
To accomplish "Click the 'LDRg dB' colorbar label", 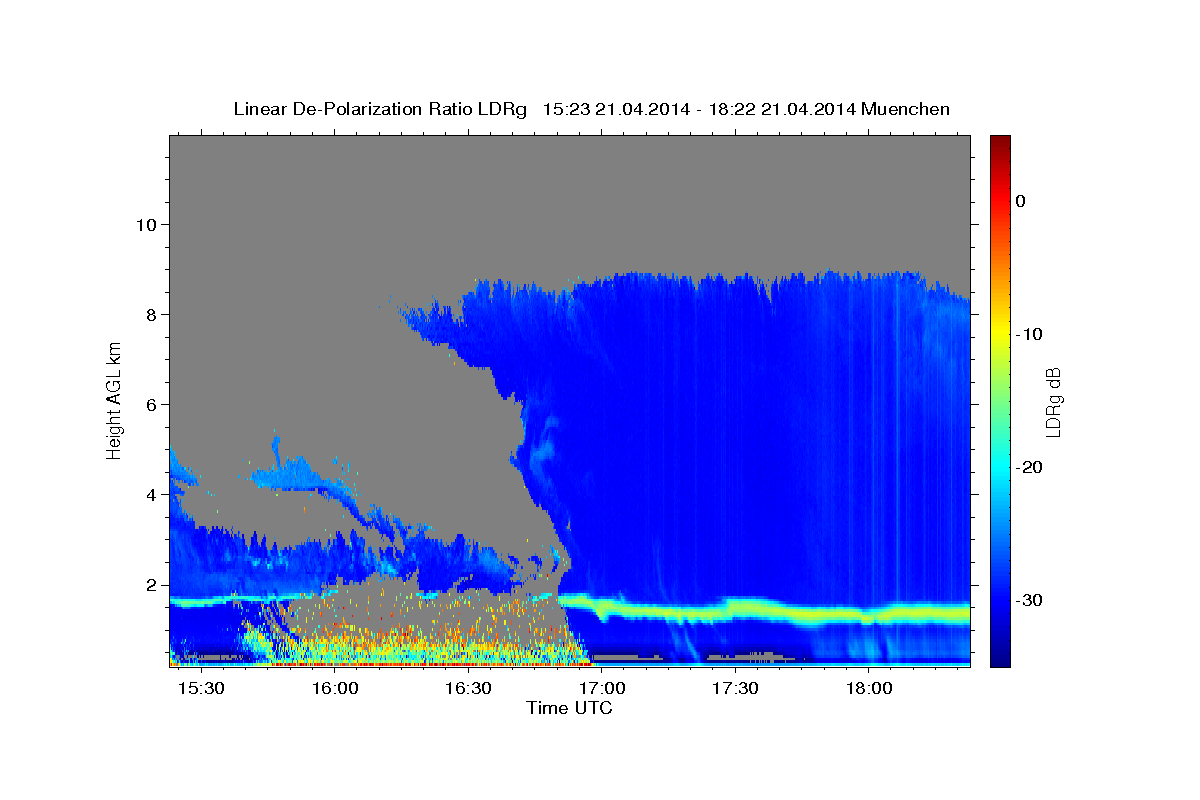I will 1052,402.
